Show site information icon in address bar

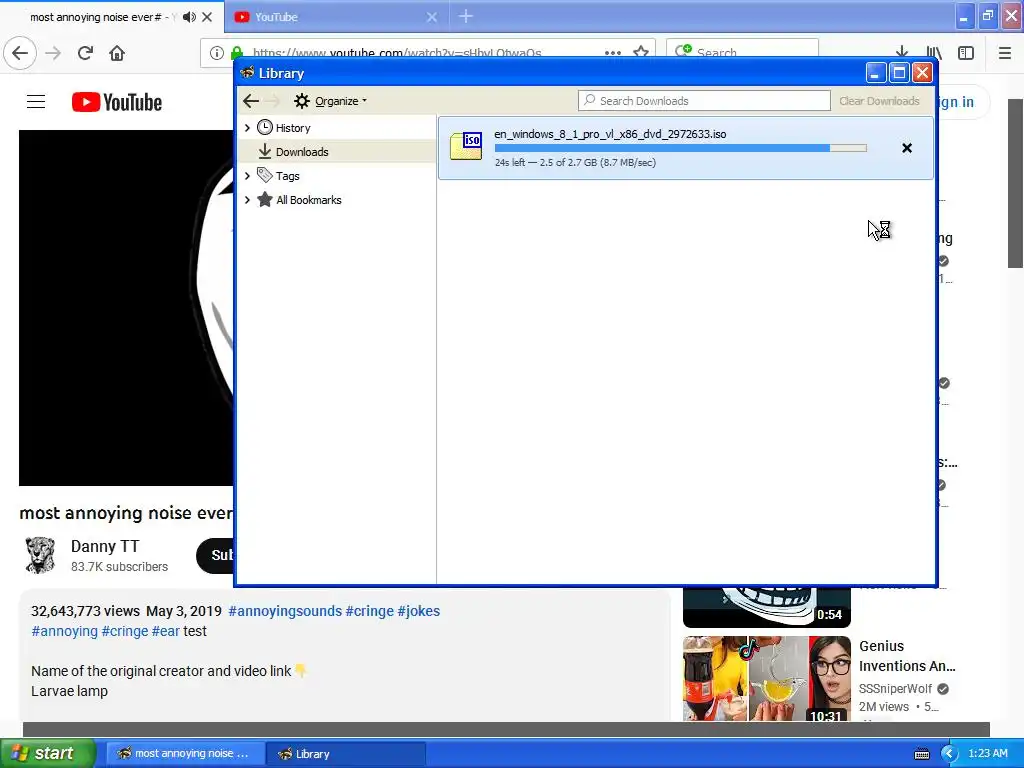[x=217, y=53]
